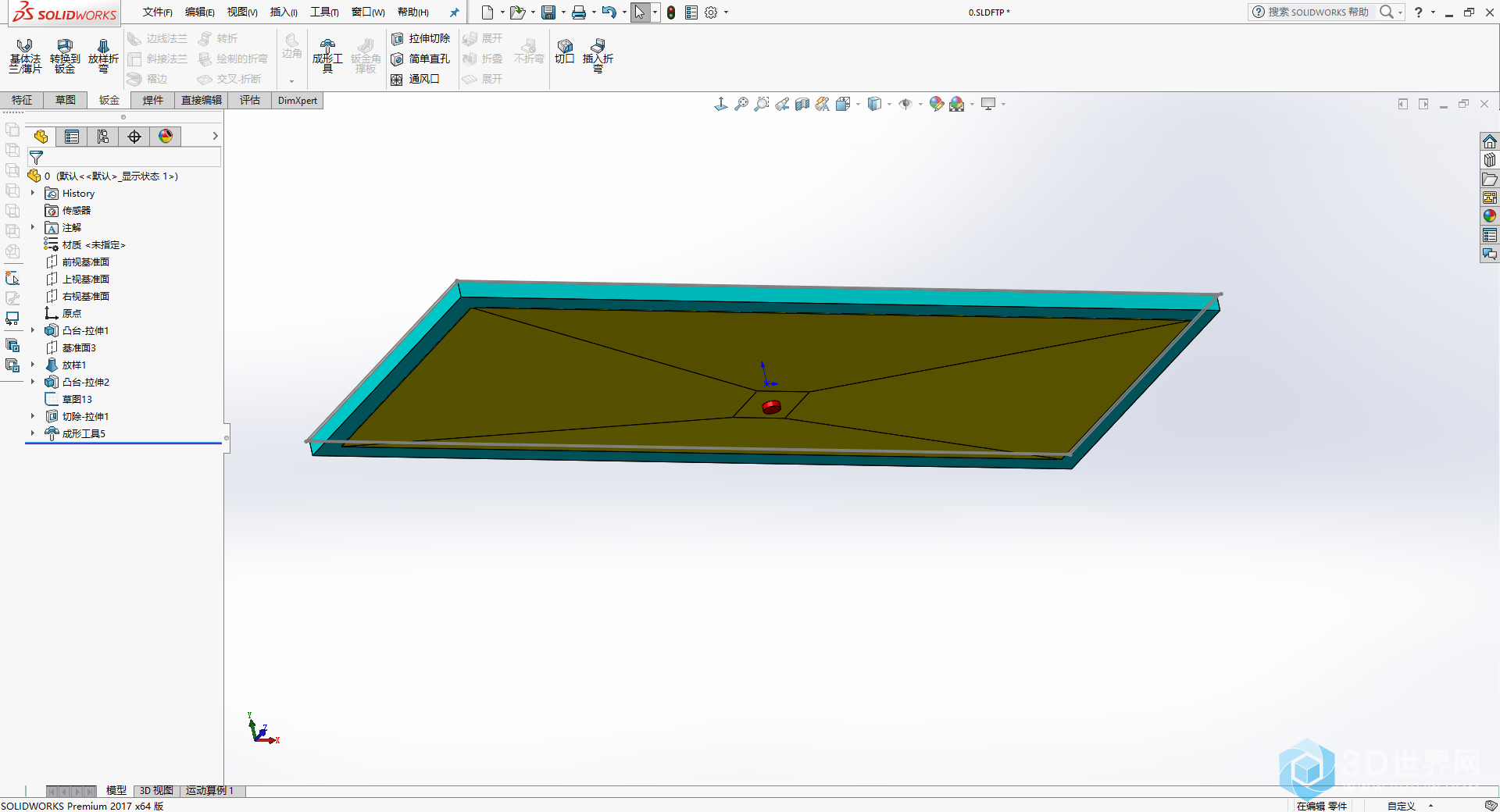Viewport: 1500px width, 812px height.
Task: Select 前视基准面 plane in tree
Action: pyautogui.click(x=86, y=262)
